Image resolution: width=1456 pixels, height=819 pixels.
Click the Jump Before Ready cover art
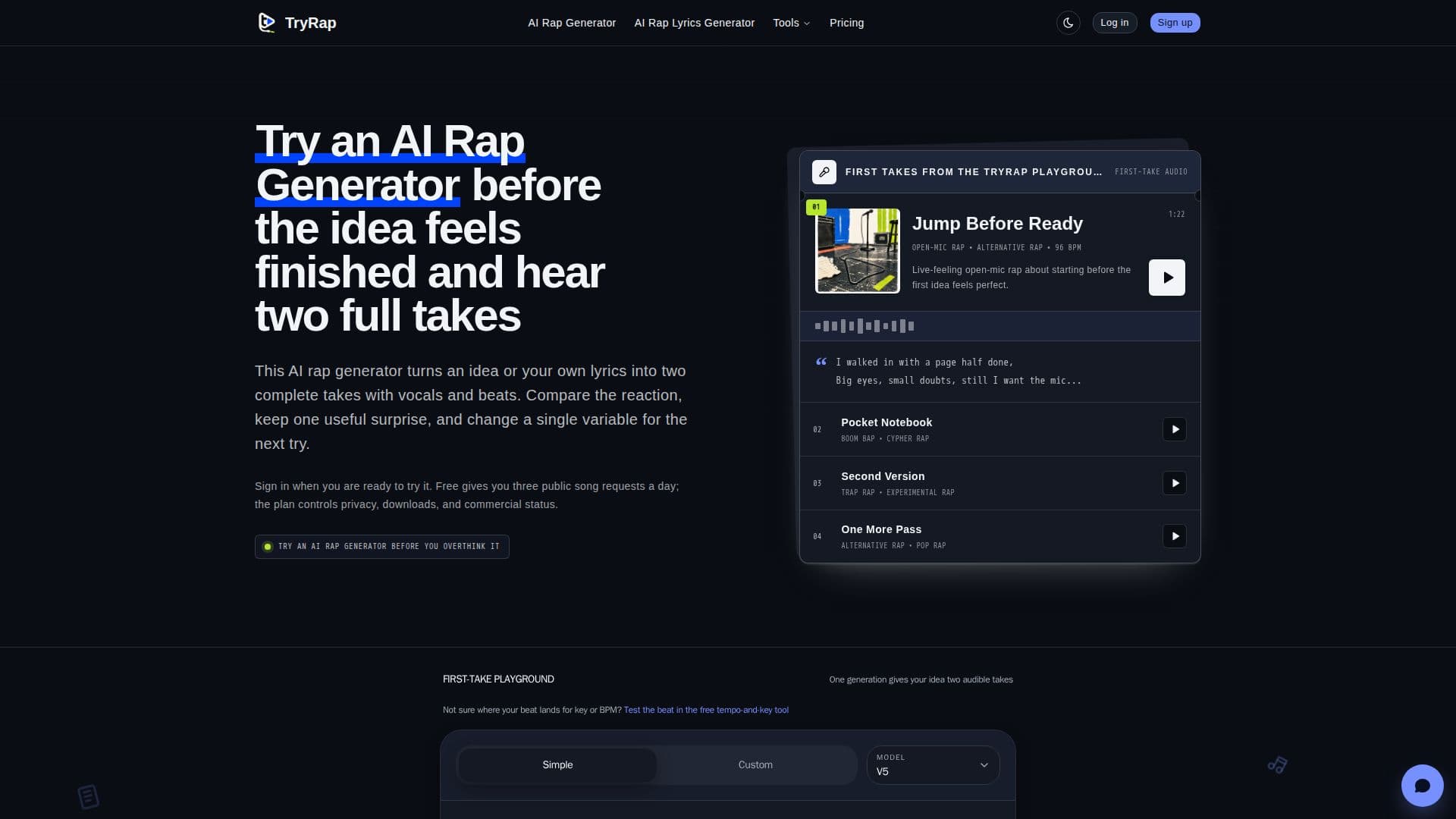(857, 251)
